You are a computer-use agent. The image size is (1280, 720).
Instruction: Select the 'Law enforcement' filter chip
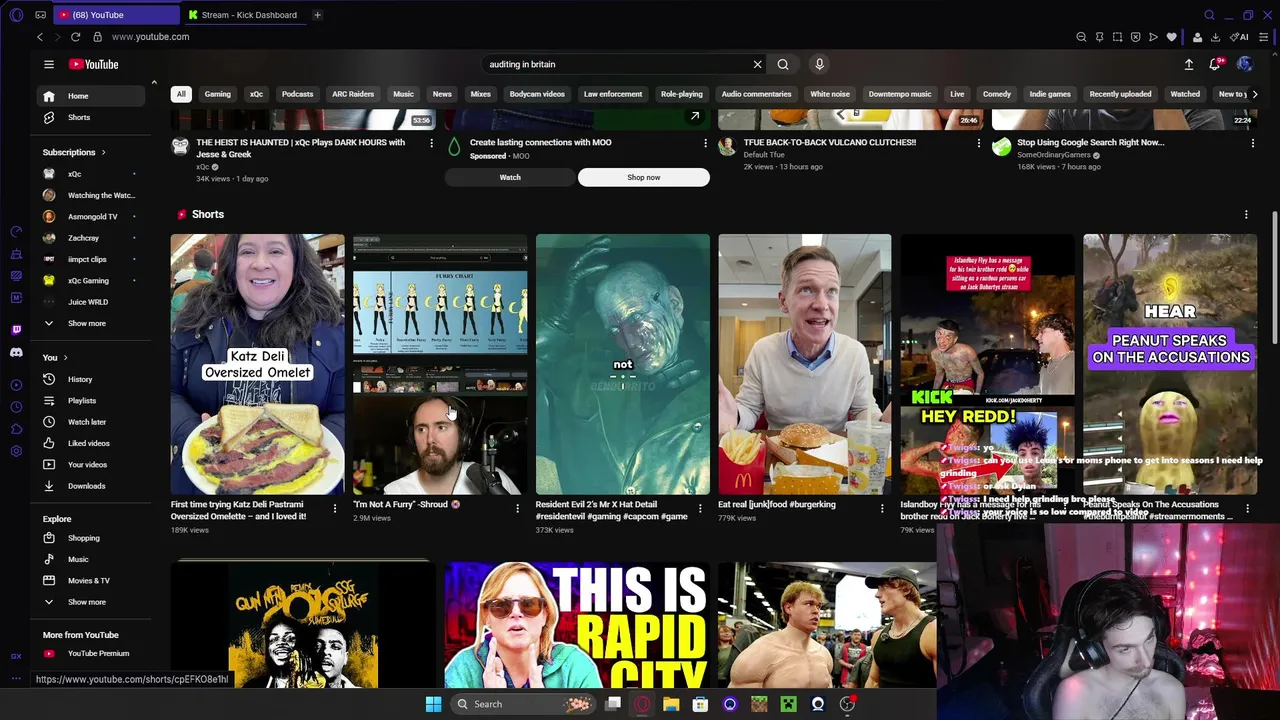613,94
